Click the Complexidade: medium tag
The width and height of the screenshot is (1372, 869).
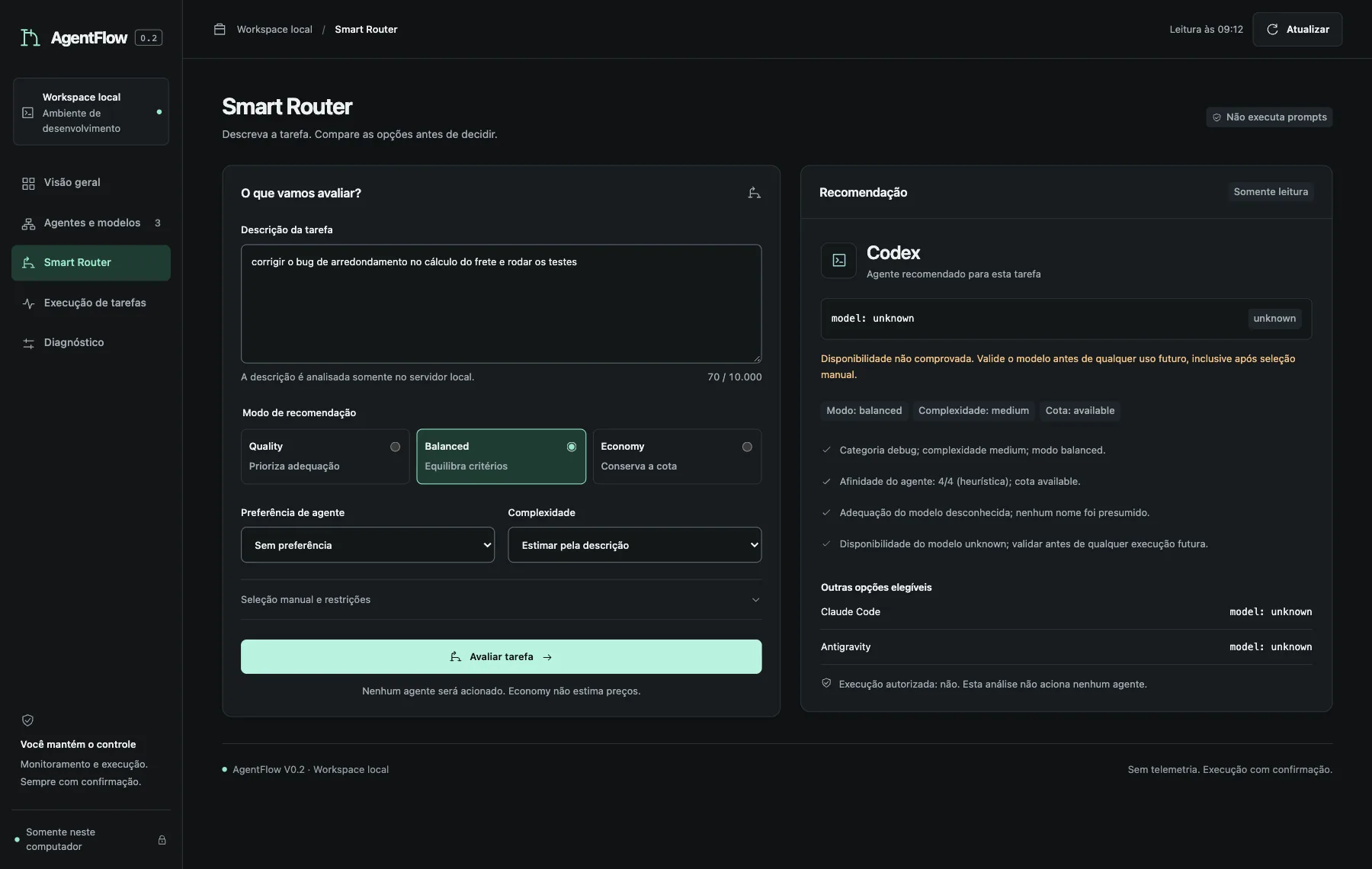(x=973, y=411)
